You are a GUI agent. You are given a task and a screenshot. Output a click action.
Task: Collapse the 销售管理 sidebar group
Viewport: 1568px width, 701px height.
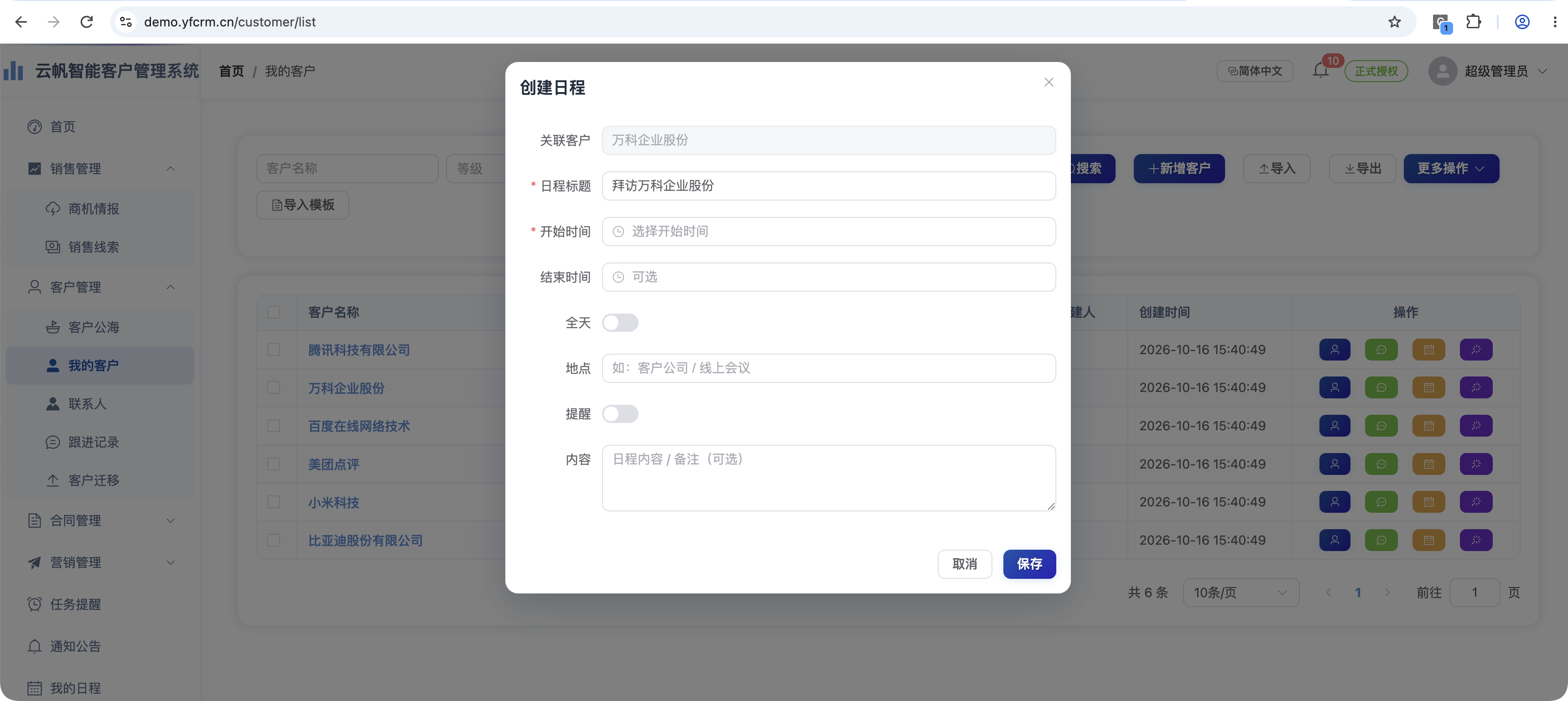100,169
